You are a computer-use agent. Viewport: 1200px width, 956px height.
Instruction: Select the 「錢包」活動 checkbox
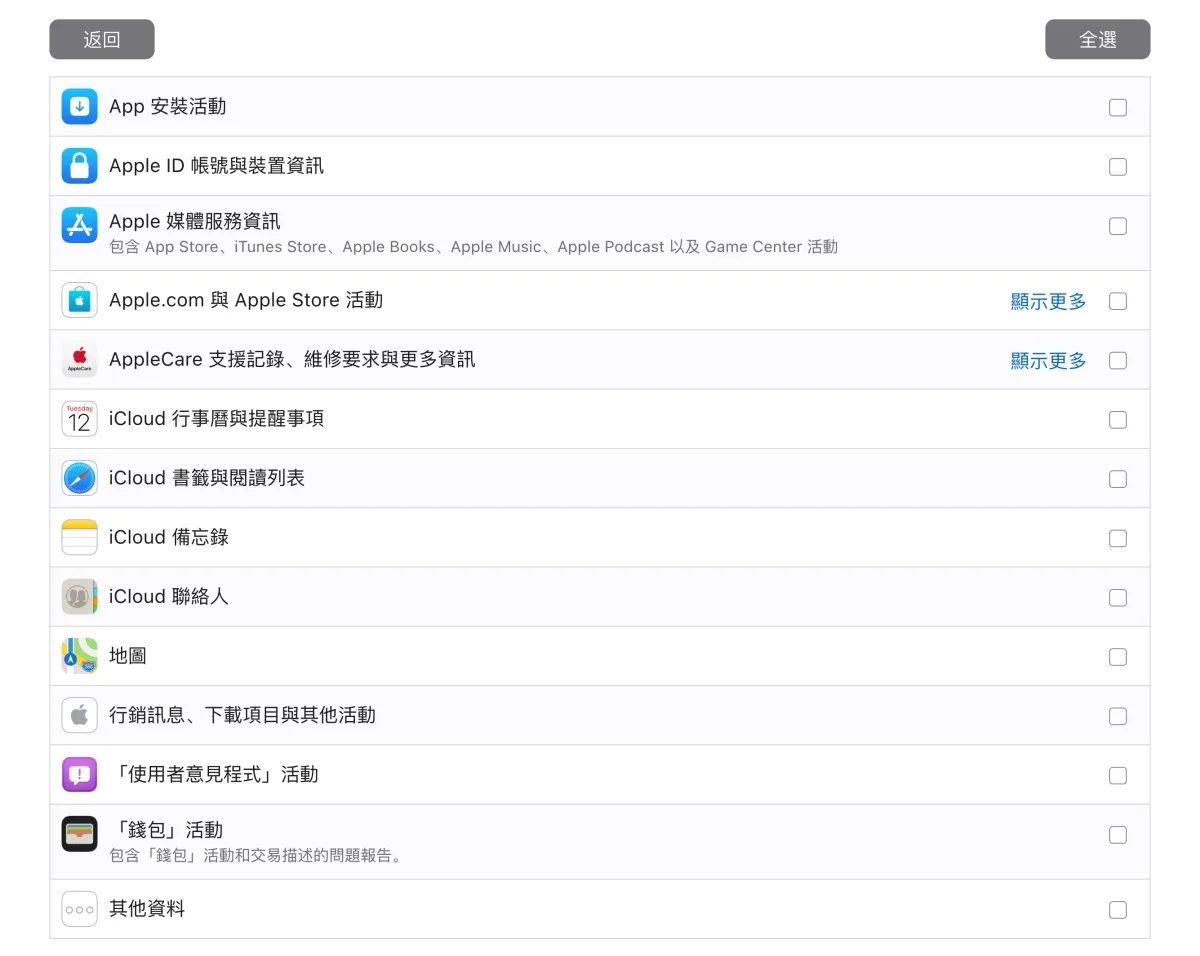pos(1118,835)
